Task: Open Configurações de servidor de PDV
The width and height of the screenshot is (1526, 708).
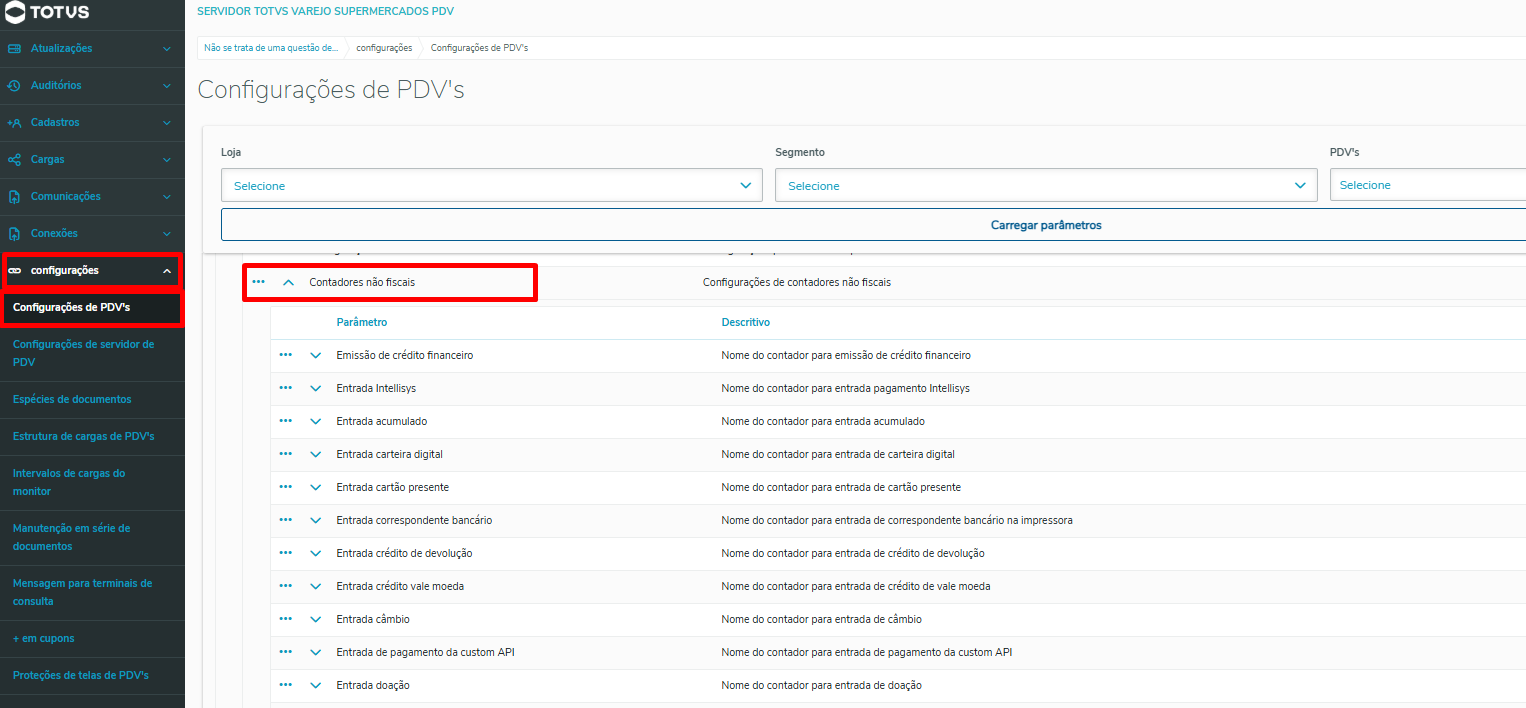Action: pos(92,353)
